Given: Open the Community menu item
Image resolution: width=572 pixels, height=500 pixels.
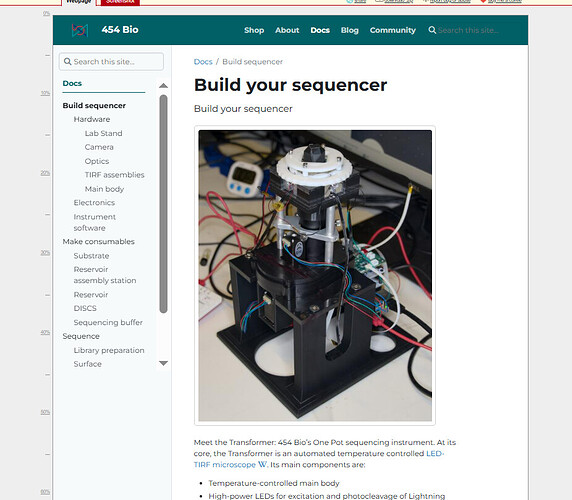Looking at the screenshot, I should [393, 30].
